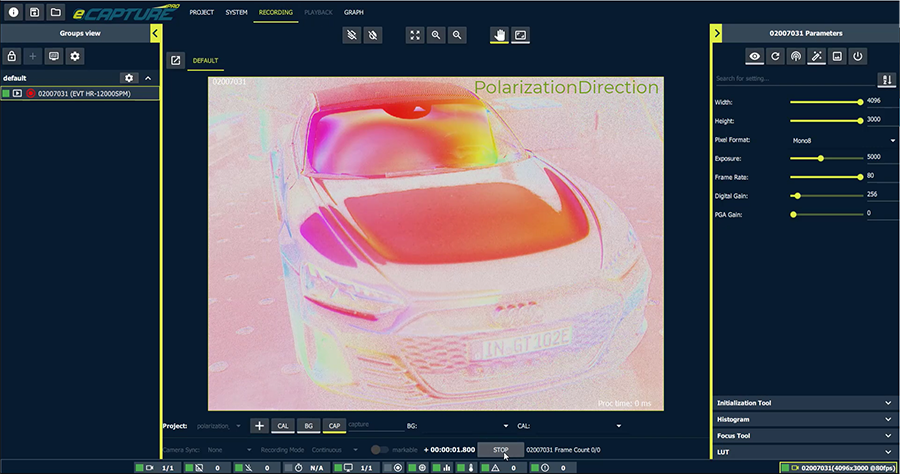Click the info icon in the top bar
Viewport: 900px width, 474px height.
coord(12,12)
